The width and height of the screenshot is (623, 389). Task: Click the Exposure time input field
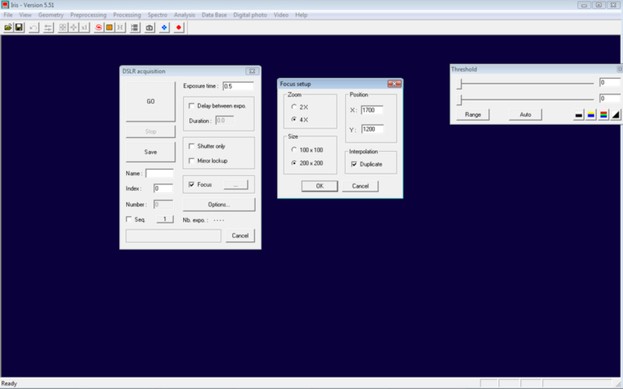point(238,86)
